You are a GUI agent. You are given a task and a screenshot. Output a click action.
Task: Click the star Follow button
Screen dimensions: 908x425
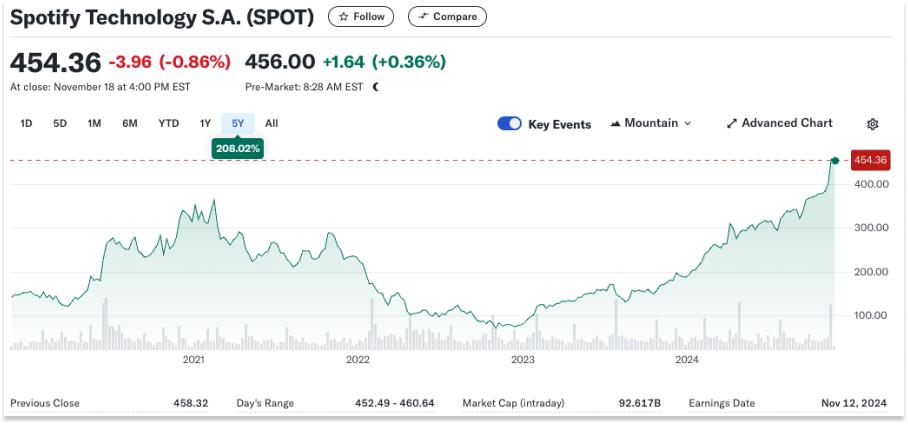pos(361,17)
